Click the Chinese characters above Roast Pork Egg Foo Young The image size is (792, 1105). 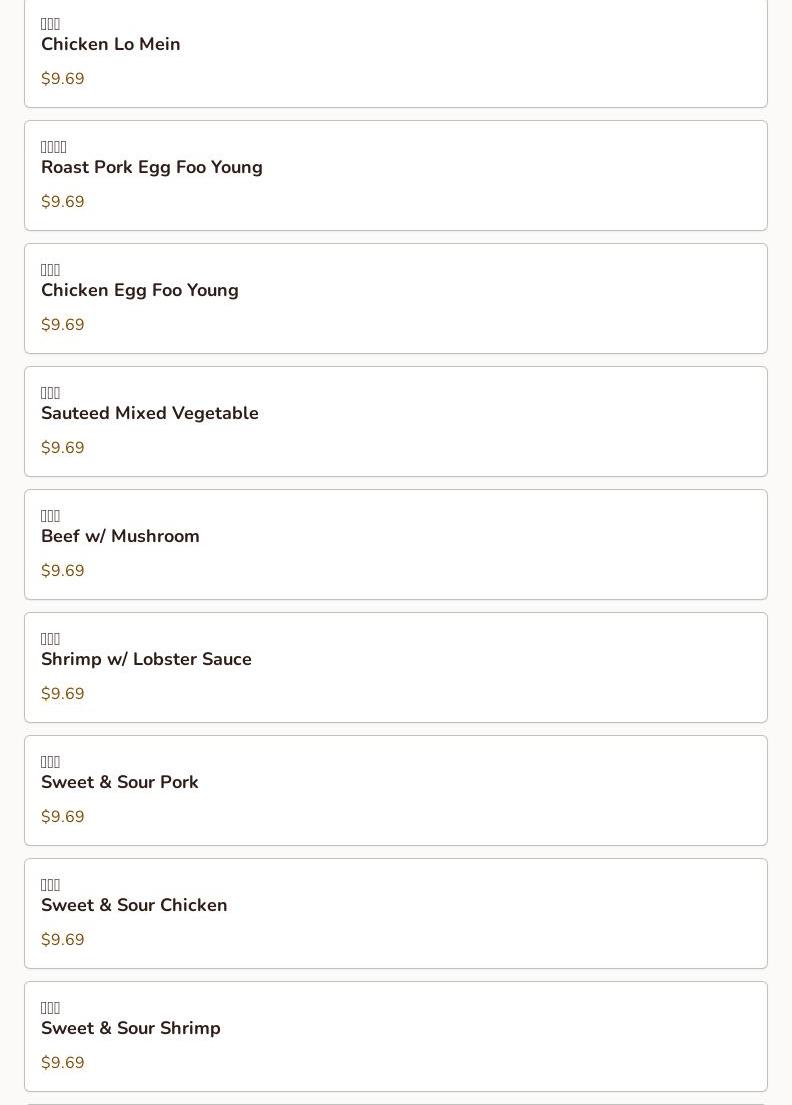pos(54,147)
